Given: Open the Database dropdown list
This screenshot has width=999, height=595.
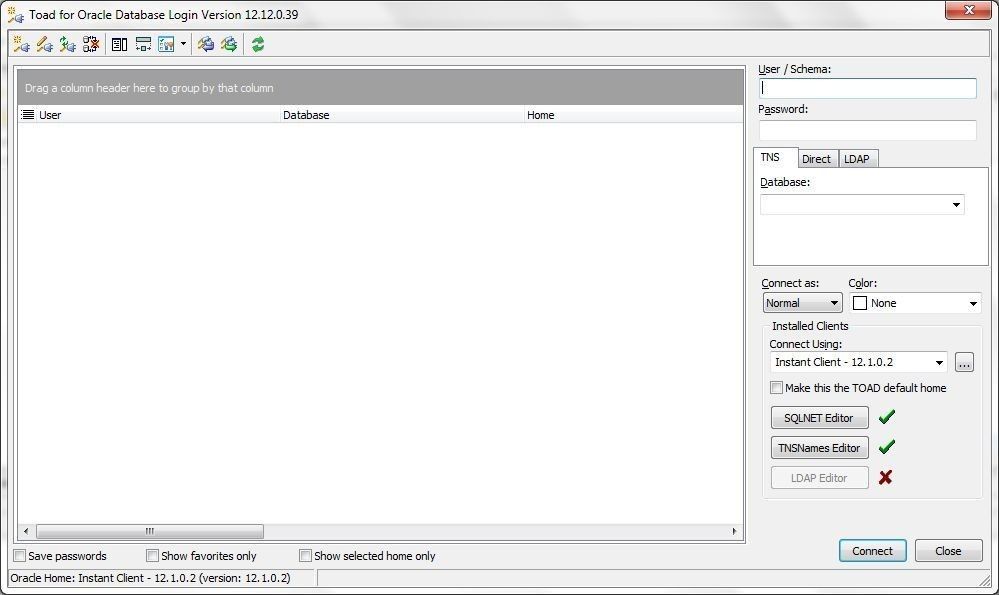Looking at the screenshot, I should click(956, 204).
